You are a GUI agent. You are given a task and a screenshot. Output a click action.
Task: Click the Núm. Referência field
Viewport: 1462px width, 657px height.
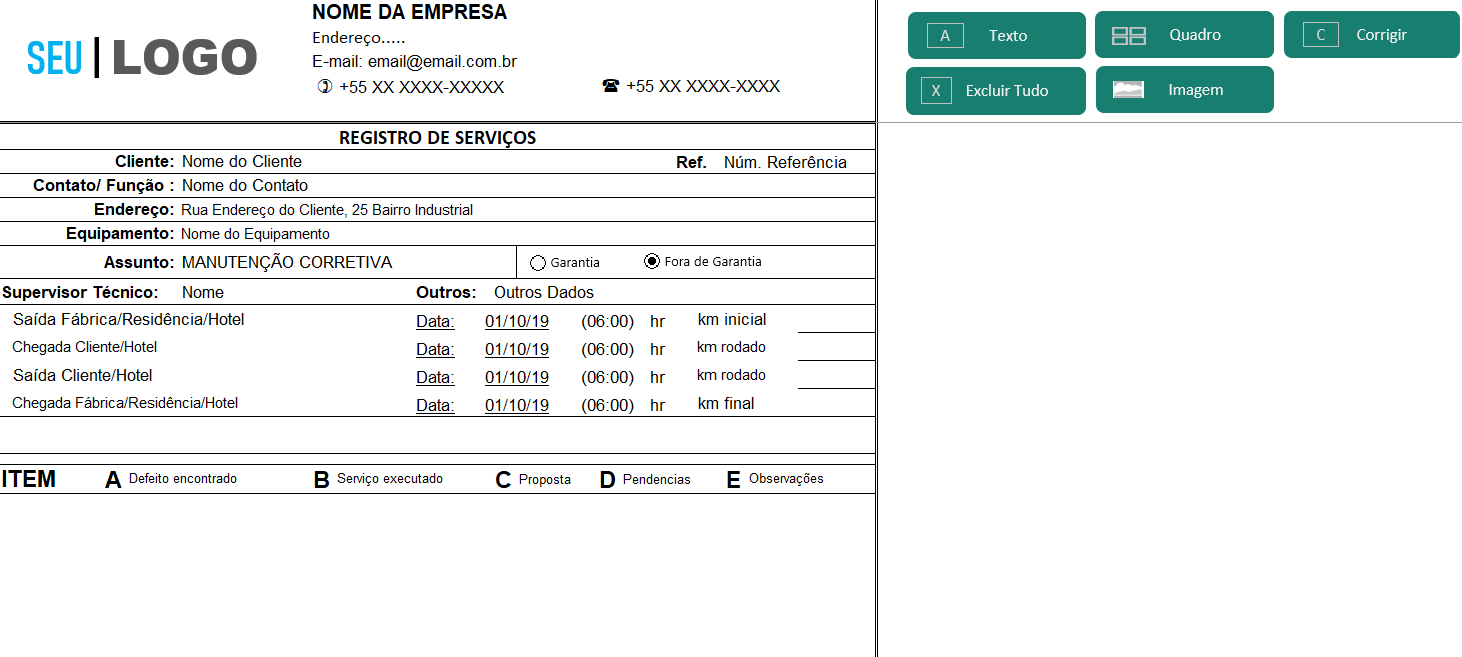click(785, 163)
